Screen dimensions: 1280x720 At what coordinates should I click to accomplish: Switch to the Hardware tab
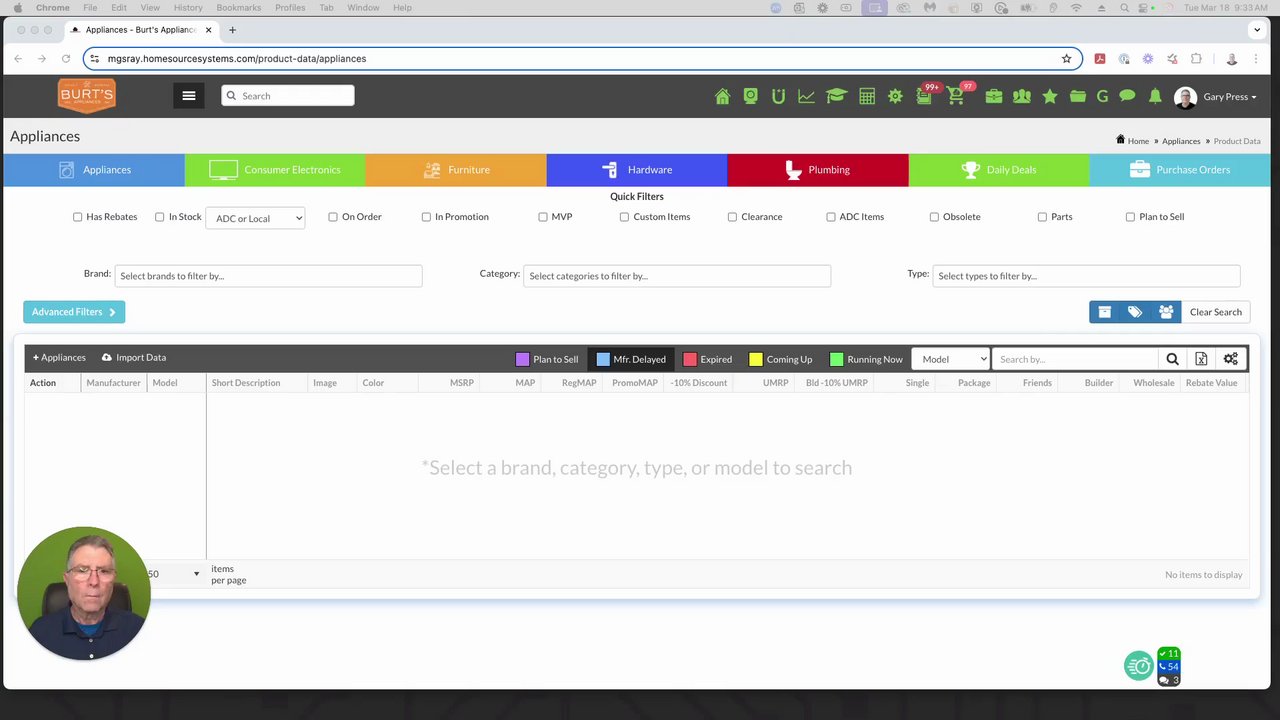[637, 170]
